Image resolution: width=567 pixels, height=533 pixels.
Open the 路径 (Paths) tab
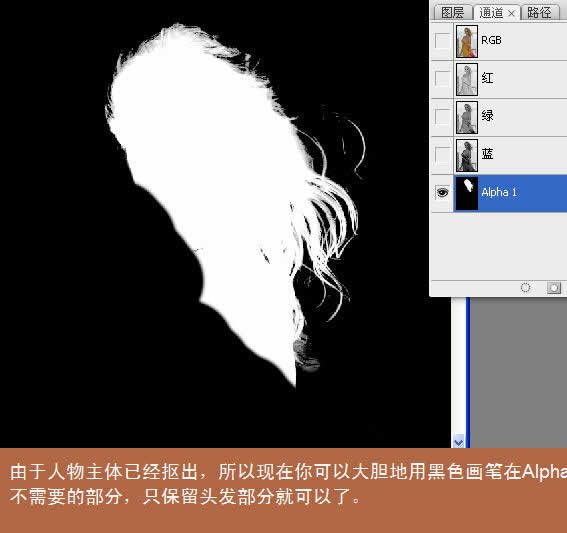pos(539,13)
